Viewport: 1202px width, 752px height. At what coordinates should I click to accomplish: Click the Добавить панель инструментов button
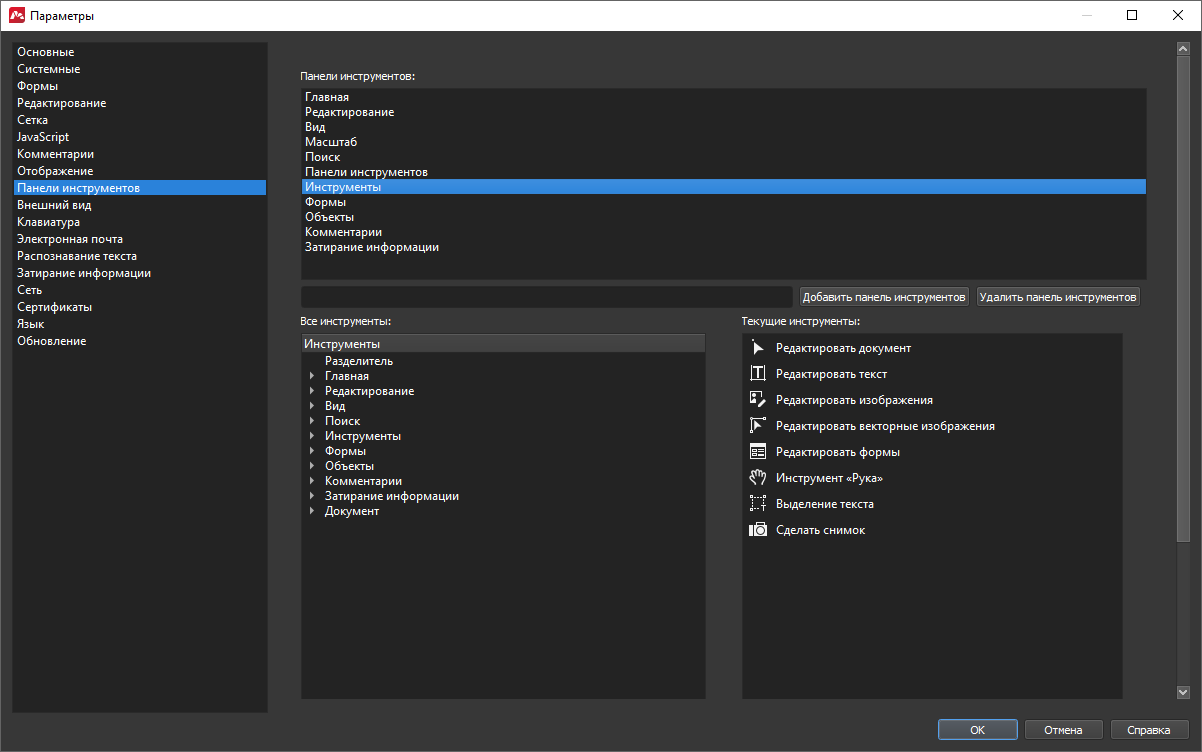pos(884,297)
